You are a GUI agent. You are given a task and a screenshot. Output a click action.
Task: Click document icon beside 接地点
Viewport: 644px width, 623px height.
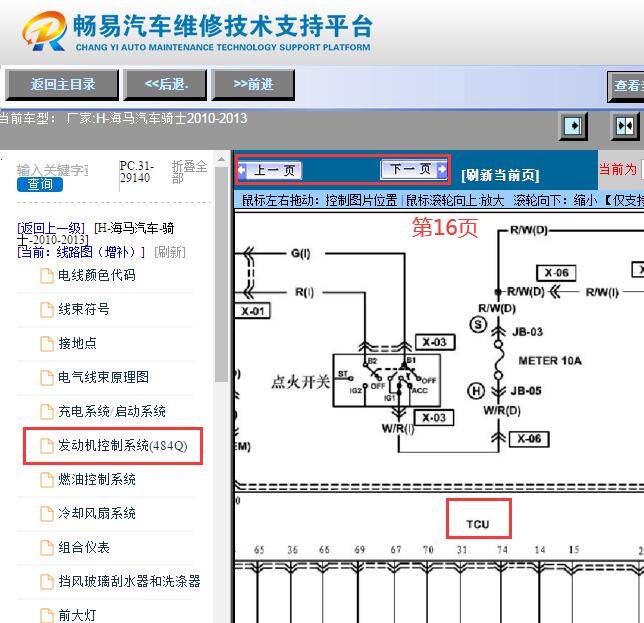click(x=47, y=344)
